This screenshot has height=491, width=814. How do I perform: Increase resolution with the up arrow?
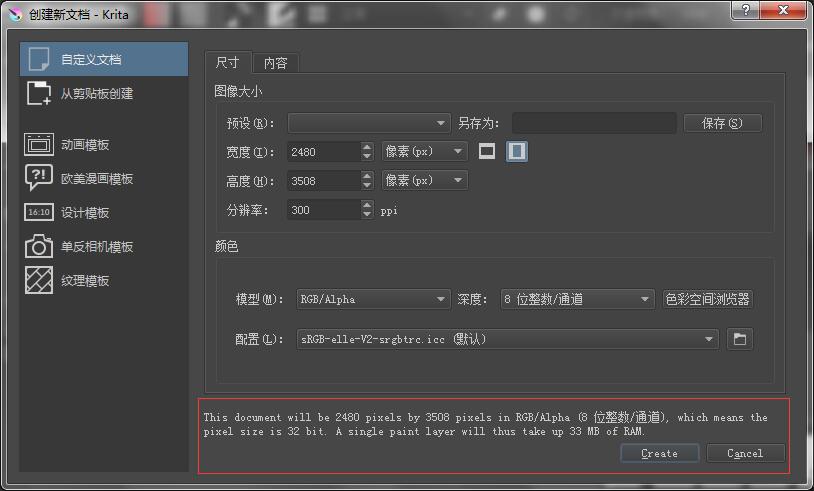click(367, 205)
